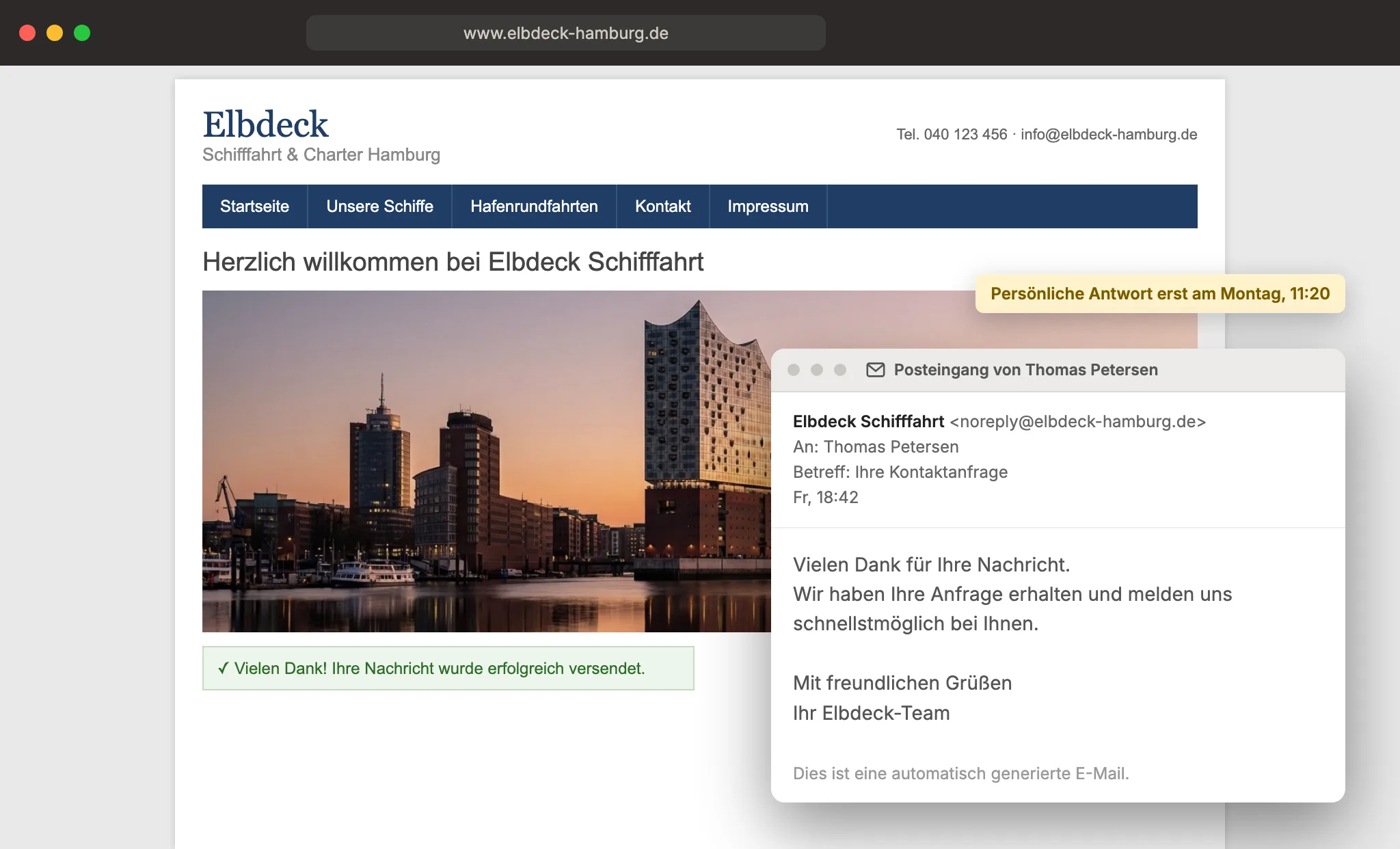
Task: Click the envelope icon in the Posteingang title bar
Action: pos(876,370)
